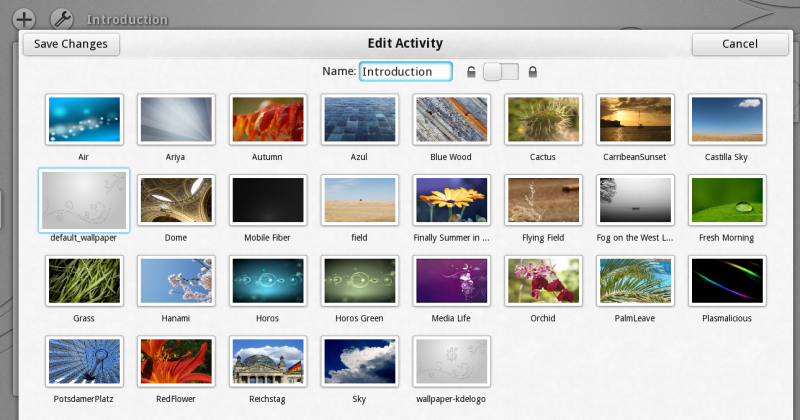Image resolution: width=800 pixels, height=420 pixels.
Task: Click the locked padlock icon
Action: tap(533, 72)
